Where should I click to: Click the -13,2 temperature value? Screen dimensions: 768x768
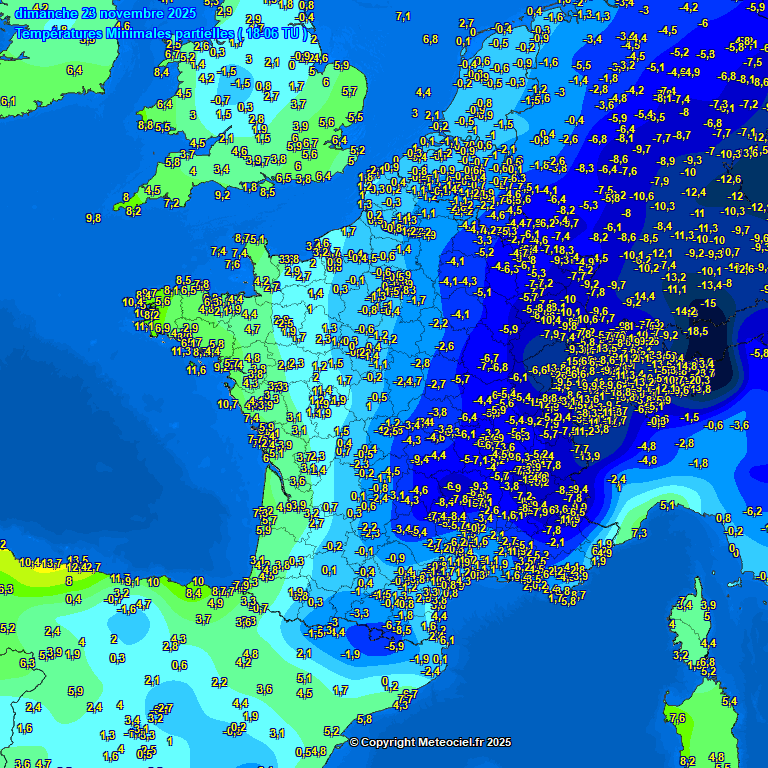pyautogui.click(x=673, y=277)
